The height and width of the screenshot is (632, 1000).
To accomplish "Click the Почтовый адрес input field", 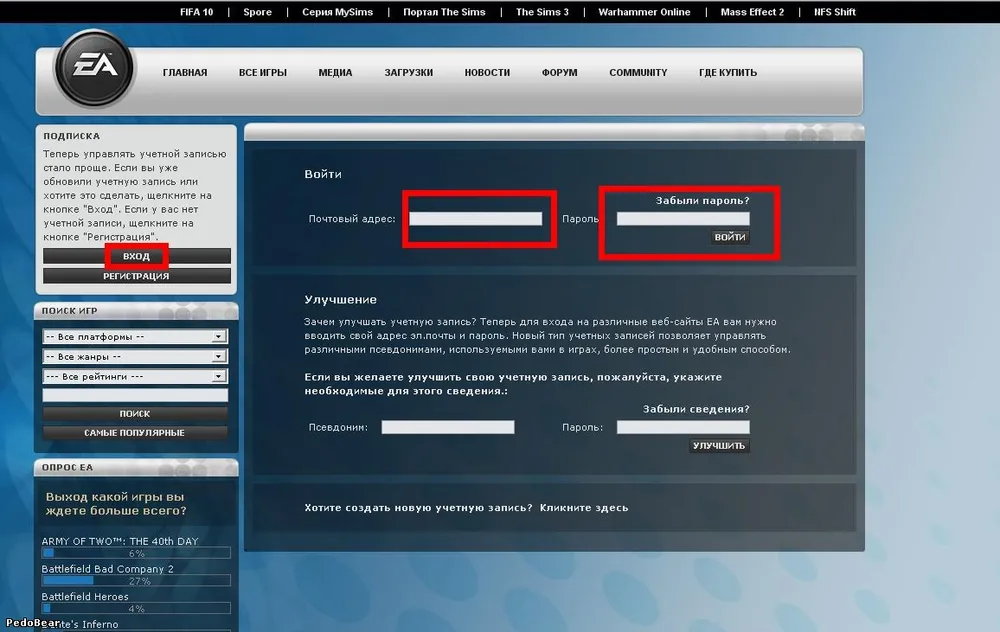I will 476,219.
